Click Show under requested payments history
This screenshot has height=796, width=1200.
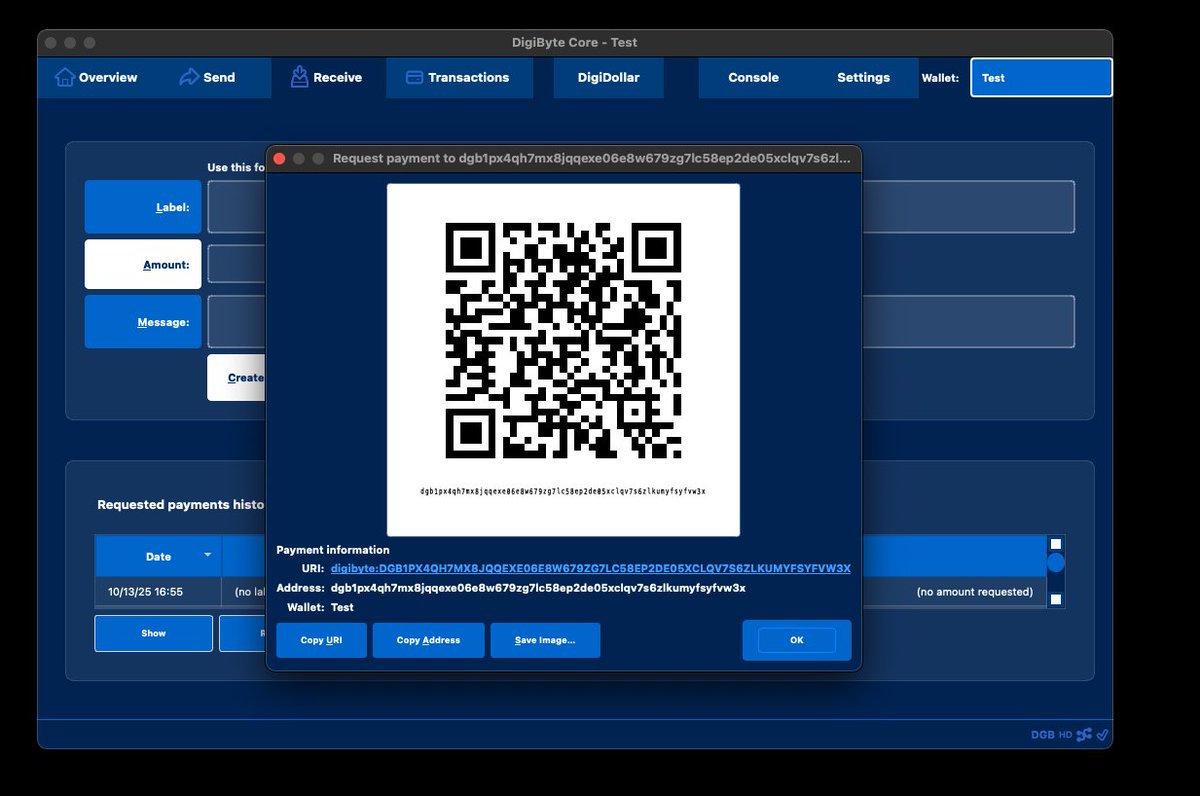(153, 633)
